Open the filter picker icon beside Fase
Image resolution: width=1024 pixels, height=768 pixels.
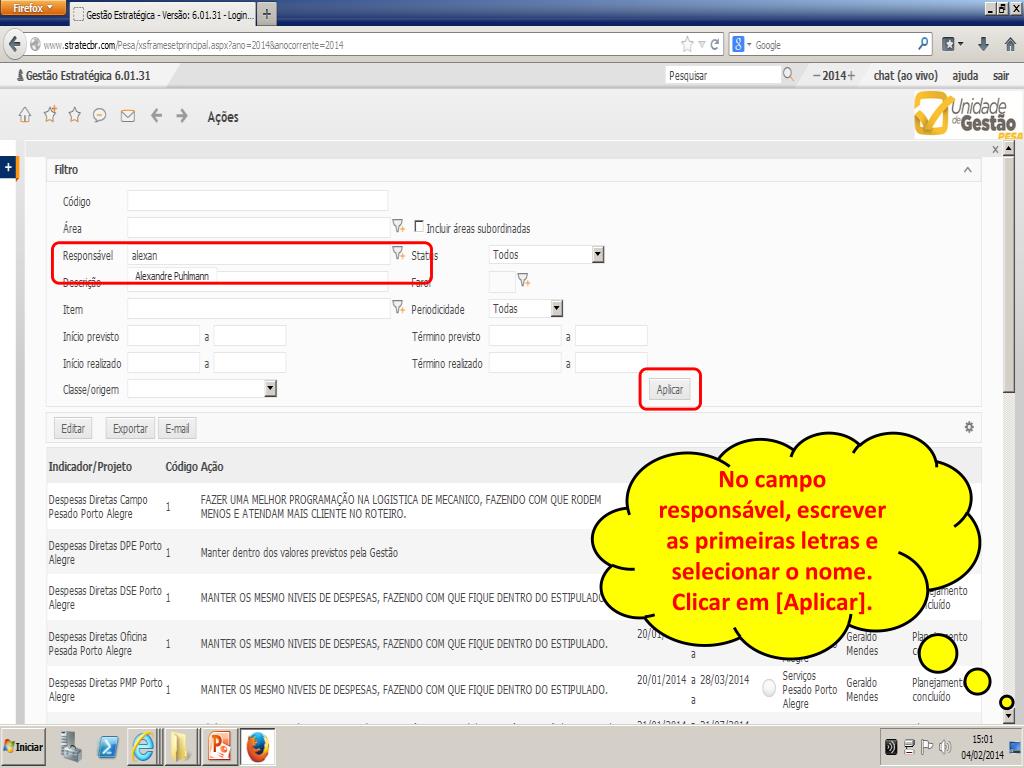pos(524,280)
